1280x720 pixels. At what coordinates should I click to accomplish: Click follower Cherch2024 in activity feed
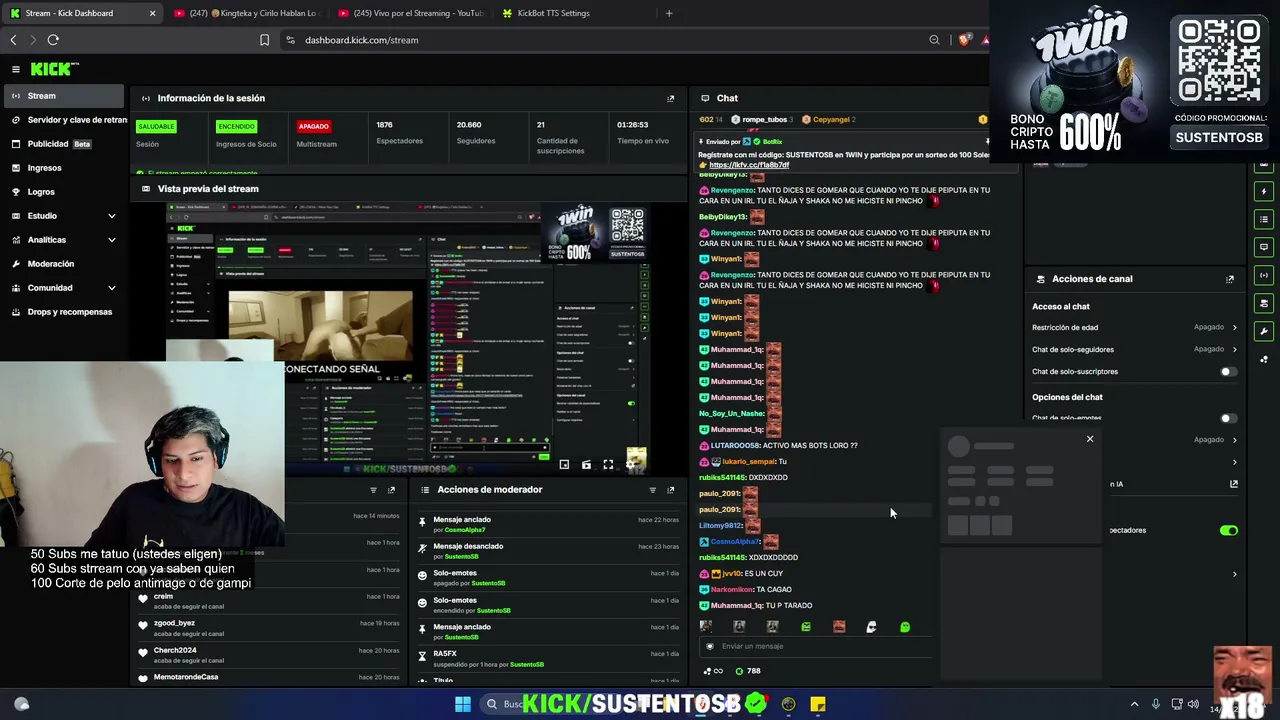175,650
